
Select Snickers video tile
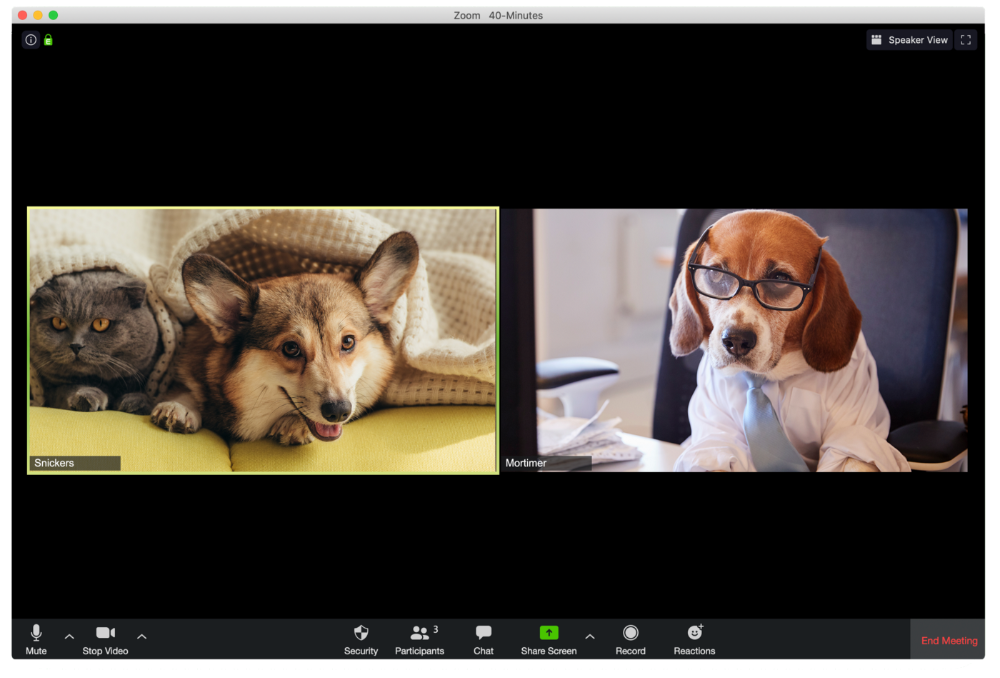(x=263, y=341)
